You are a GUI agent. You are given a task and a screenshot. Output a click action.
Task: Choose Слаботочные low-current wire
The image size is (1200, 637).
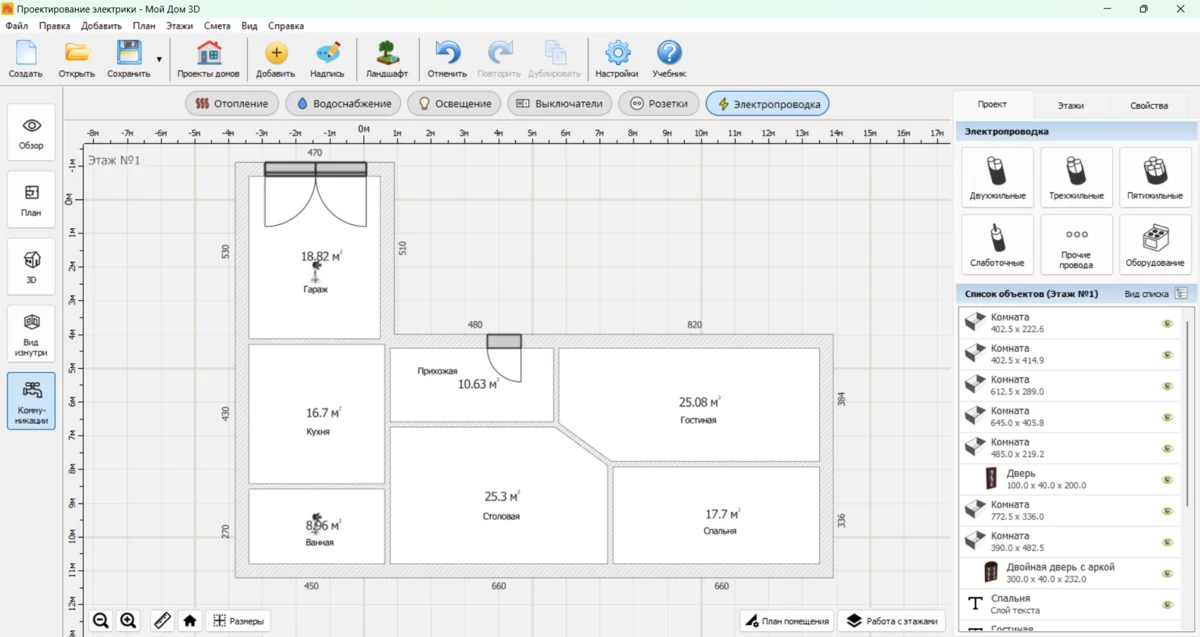click(x=997, y=244)
